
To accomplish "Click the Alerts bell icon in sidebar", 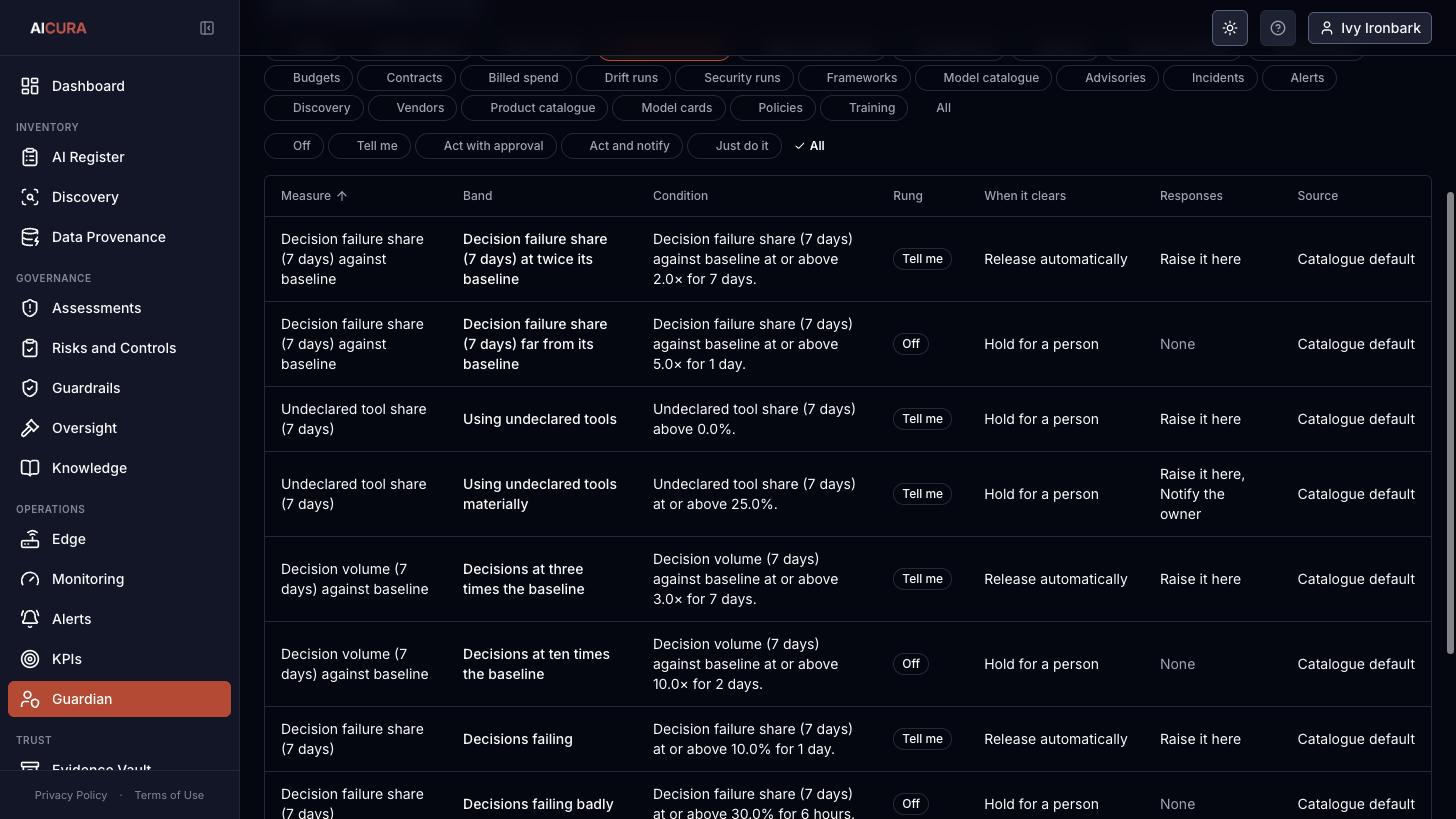I will click(30, 619).
